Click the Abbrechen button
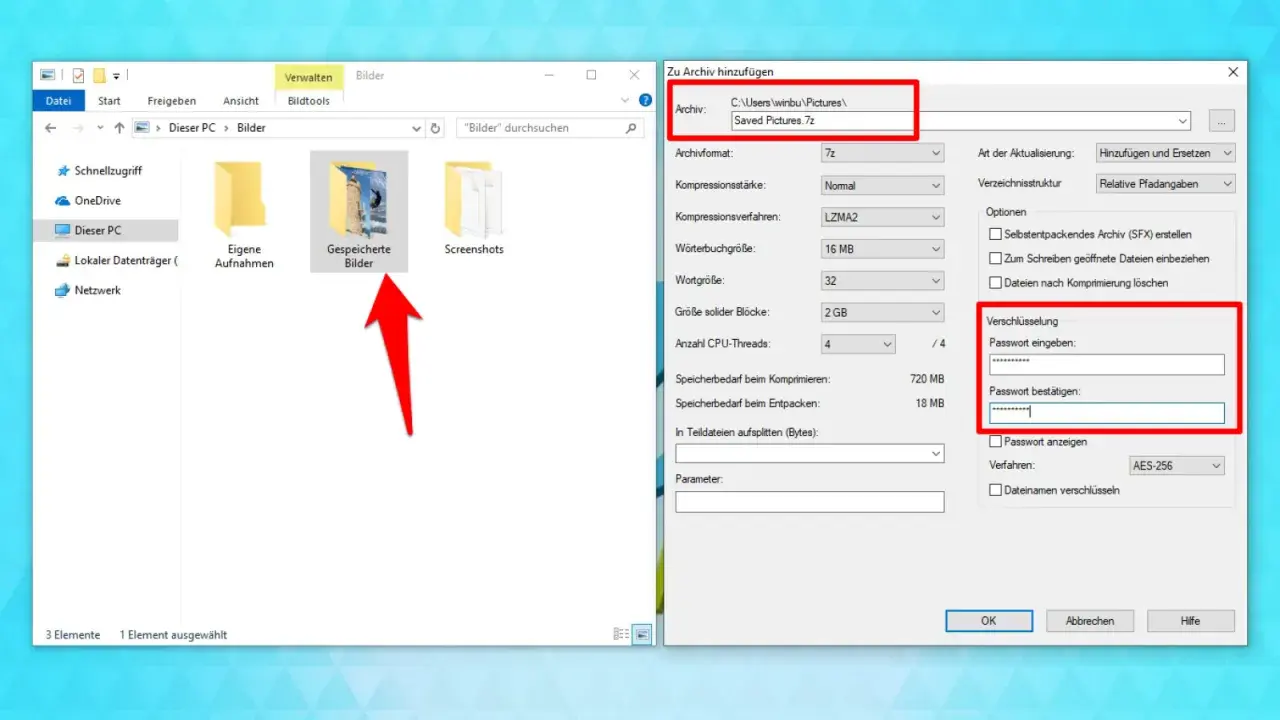 pos(1090,621)
